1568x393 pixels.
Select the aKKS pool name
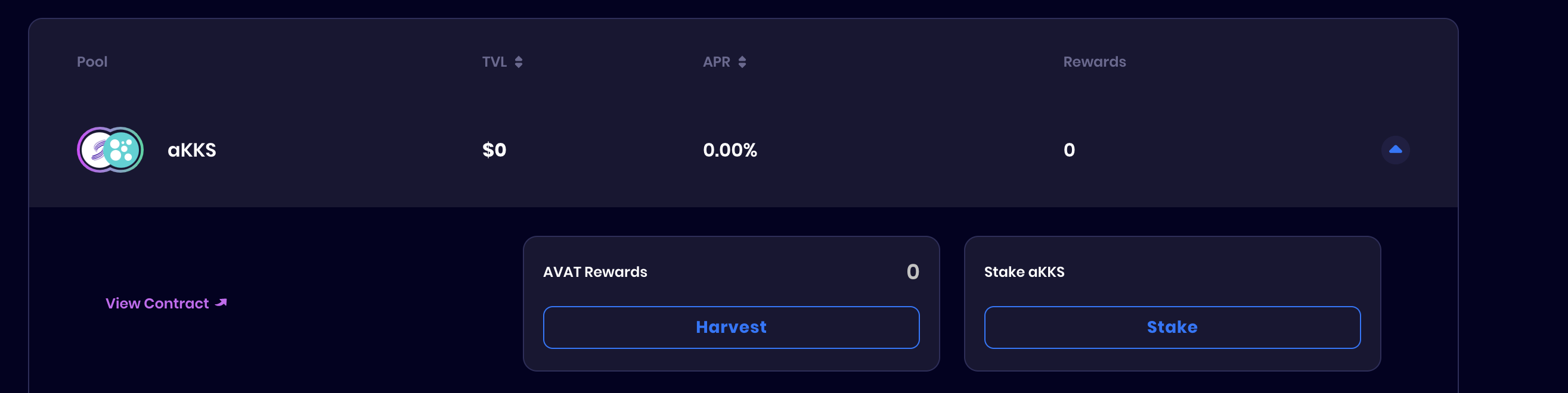click(x=192, y=149)
